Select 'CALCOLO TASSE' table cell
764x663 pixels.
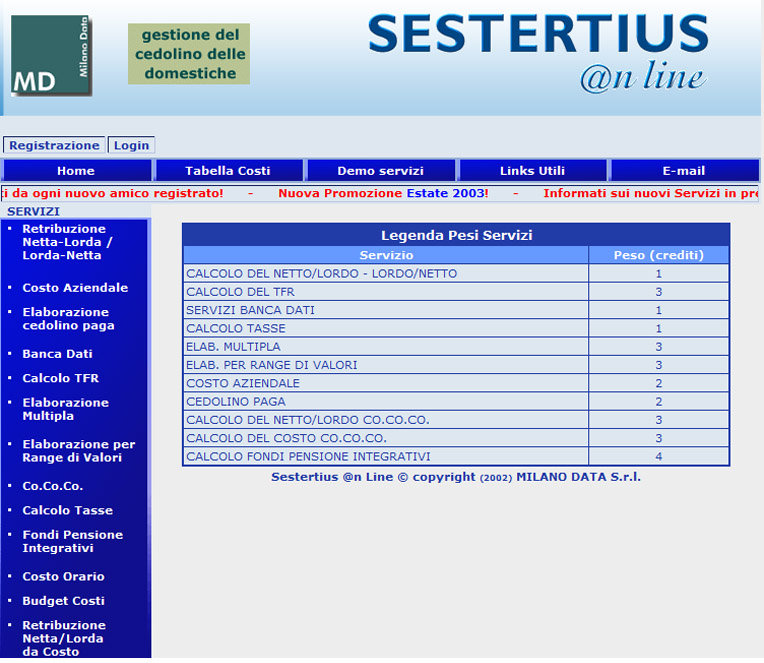(386, 328)
